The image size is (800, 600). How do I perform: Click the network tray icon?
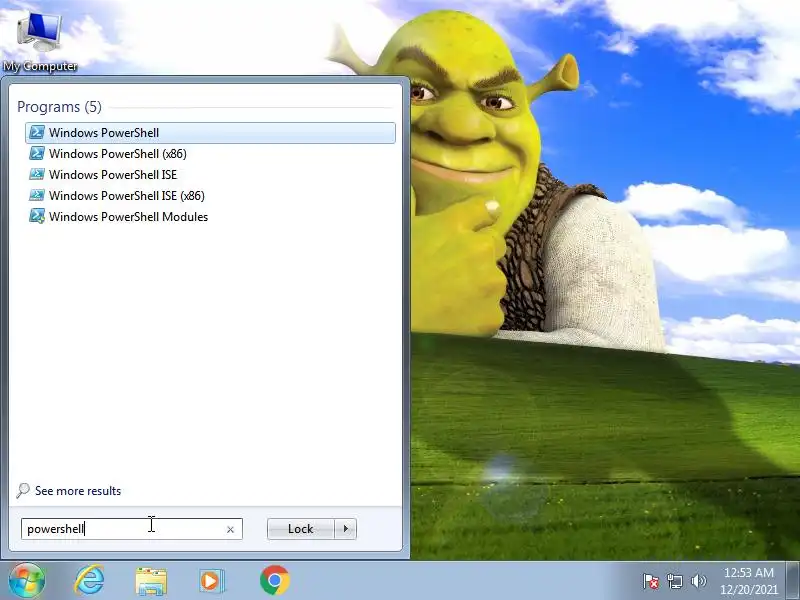click(675, 581)
